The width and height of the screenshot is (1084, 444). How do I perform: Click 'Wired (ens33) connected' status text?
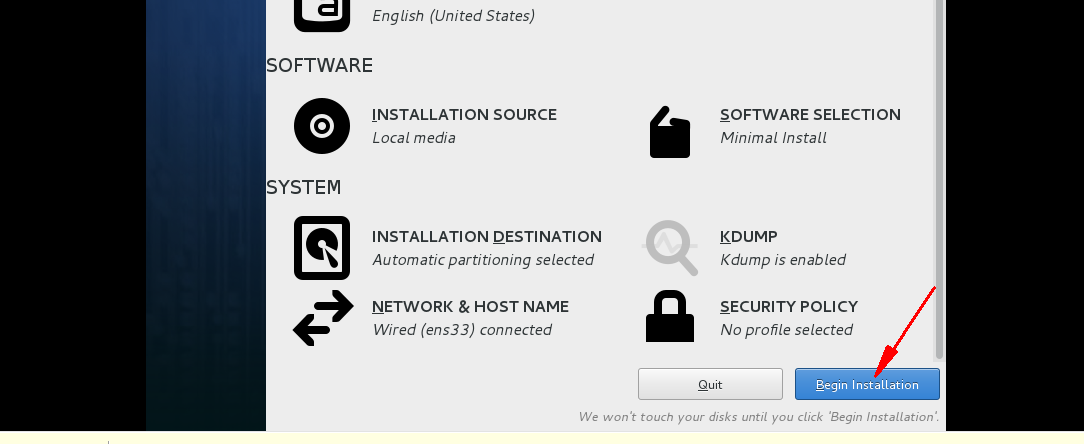coord(462,330)
